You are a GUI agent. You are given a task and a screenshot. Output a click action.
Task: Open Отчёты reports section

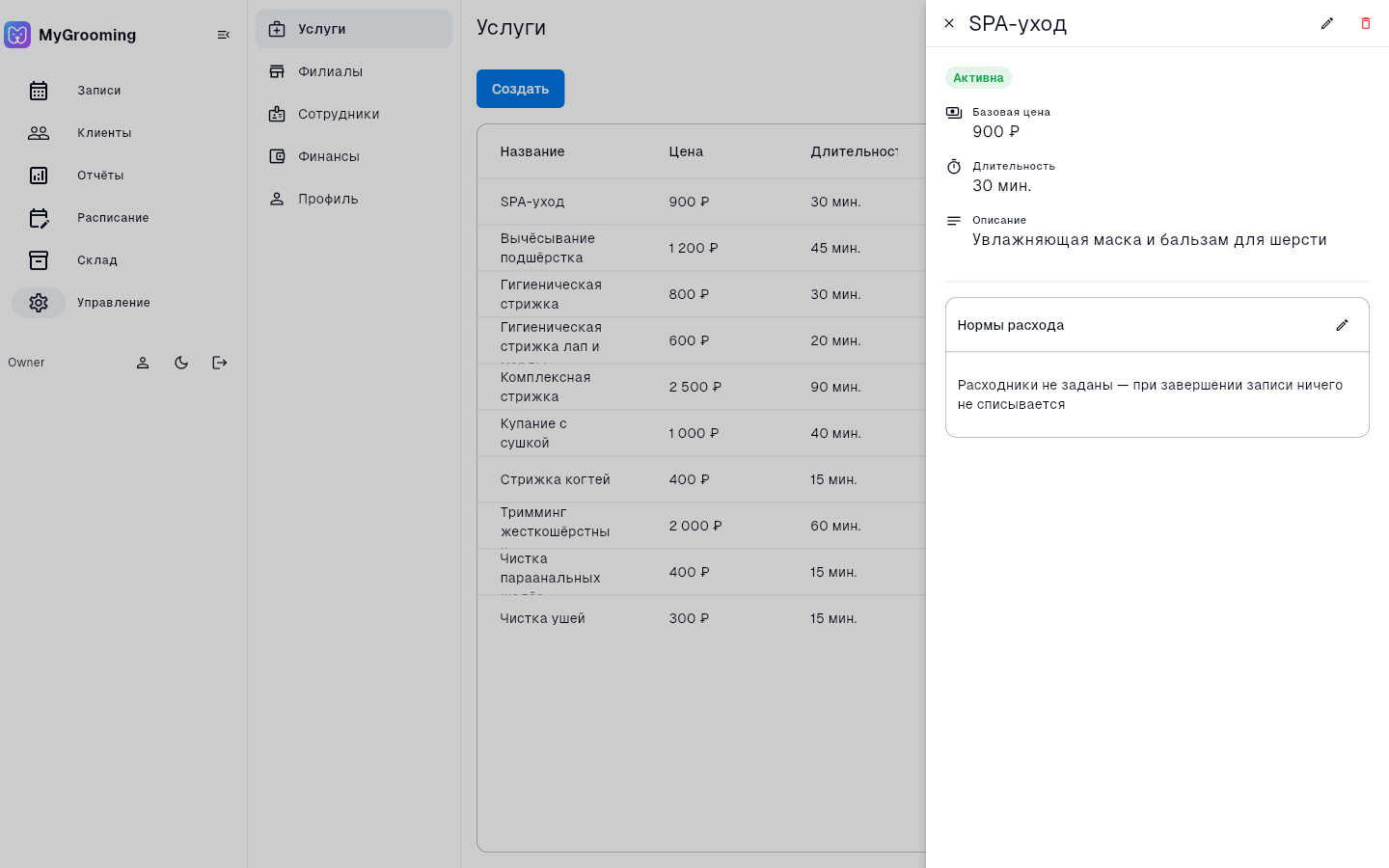coord(39,176)
